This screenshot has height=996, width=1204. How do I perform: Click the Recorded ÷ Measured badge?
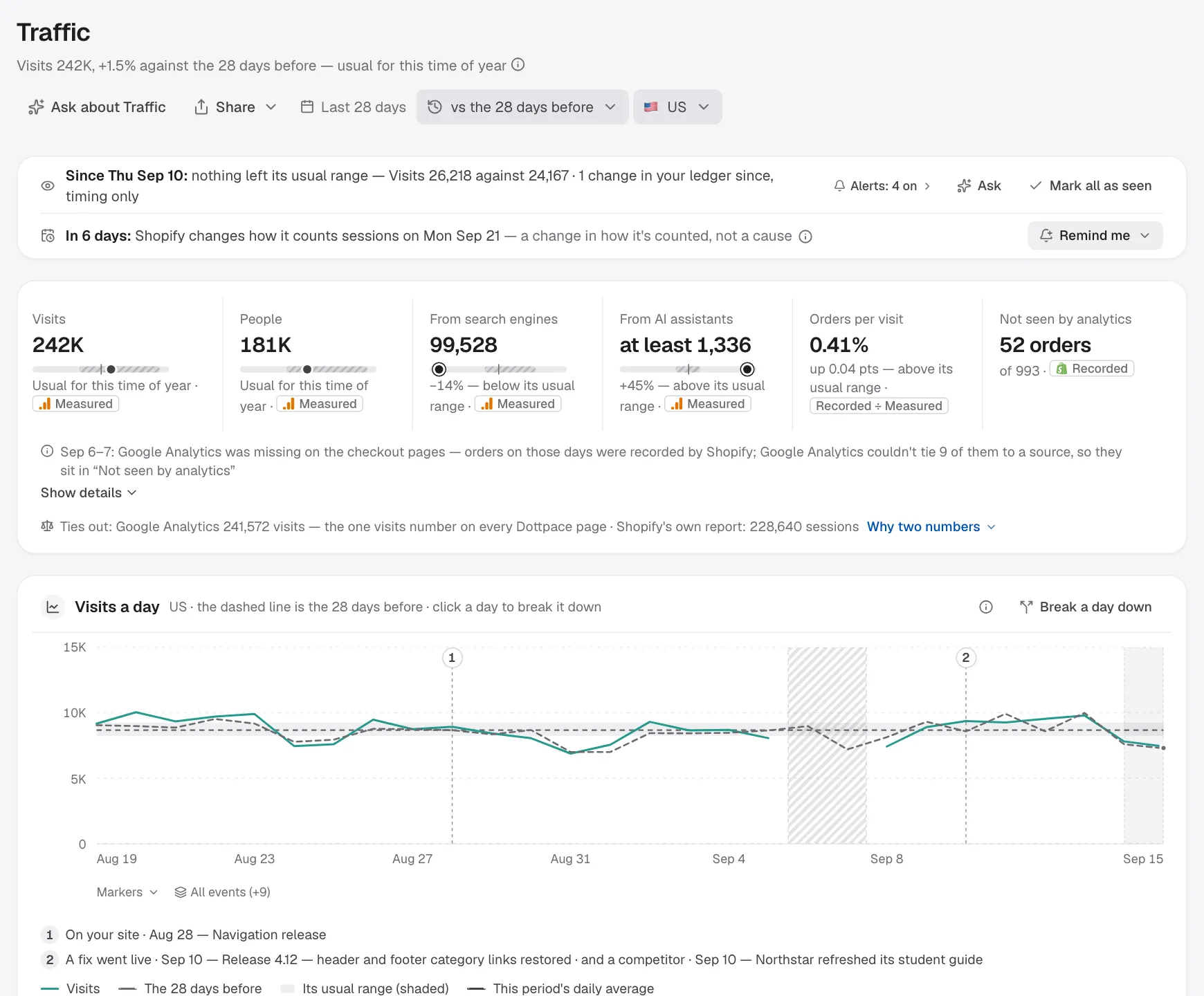click(879, 406)
